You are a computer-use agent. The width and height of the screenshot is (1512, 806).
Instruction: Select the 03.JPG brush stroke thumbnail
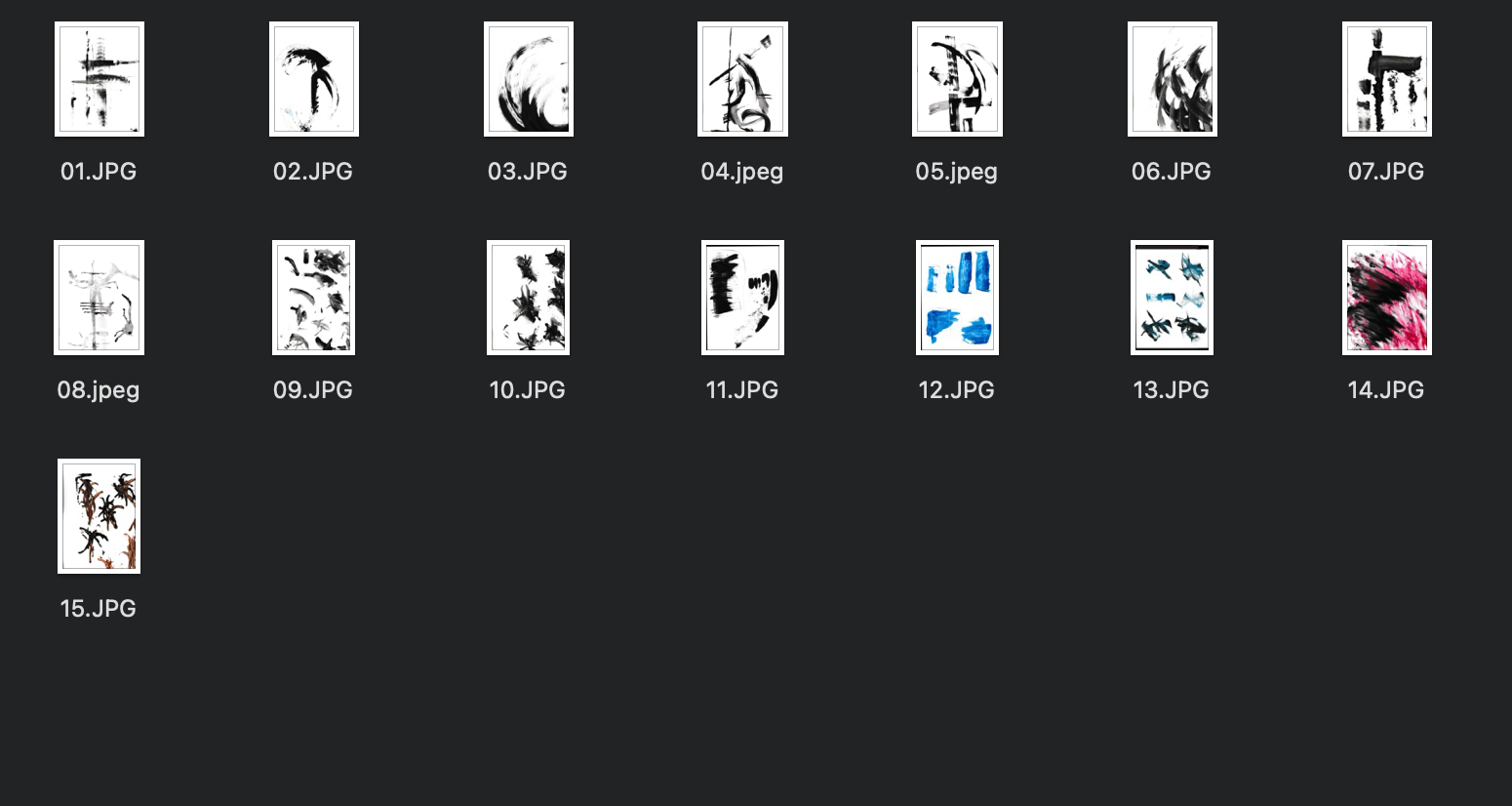(x=528, y=79)
